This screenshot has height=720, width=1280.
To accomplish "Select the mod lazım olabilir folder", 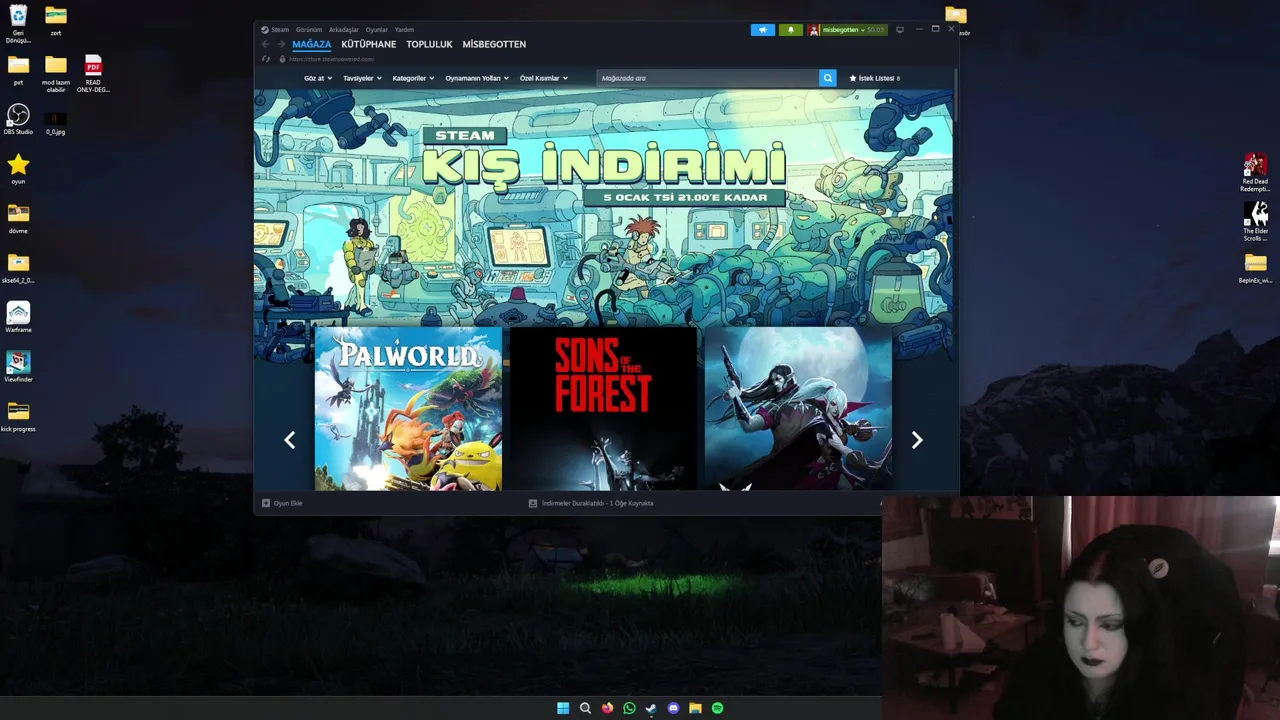I will 56,73.
